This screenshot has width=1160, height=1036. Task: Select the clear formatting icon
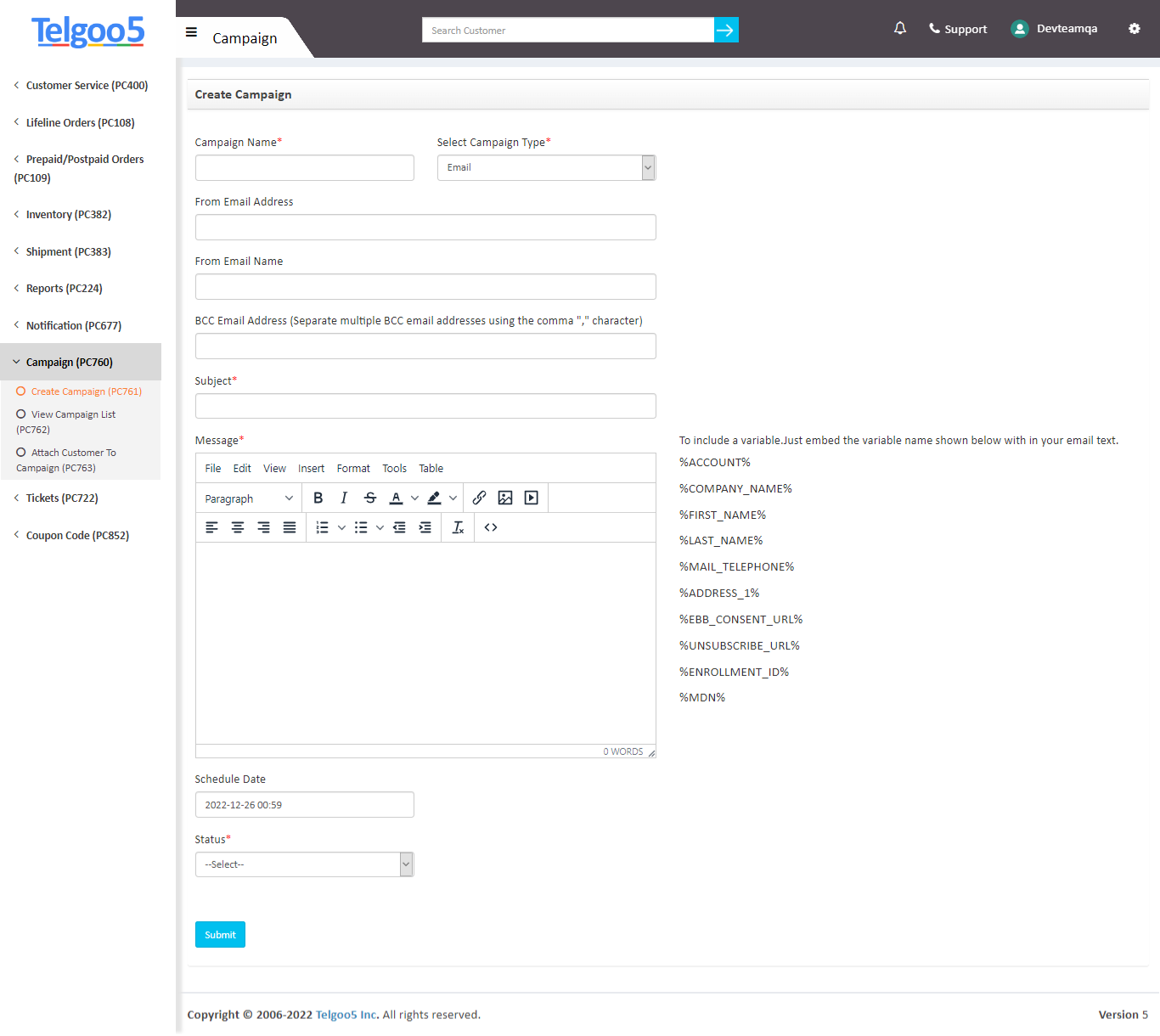[458, 527]
